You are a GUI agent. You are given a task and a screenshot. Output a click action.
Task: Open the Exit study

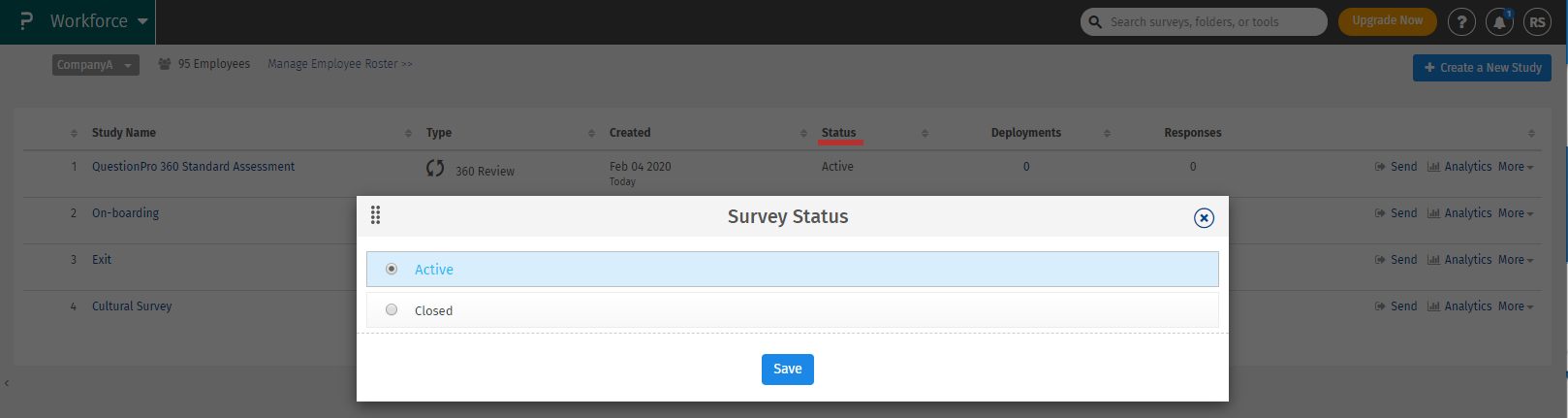[x=102, y=260]
